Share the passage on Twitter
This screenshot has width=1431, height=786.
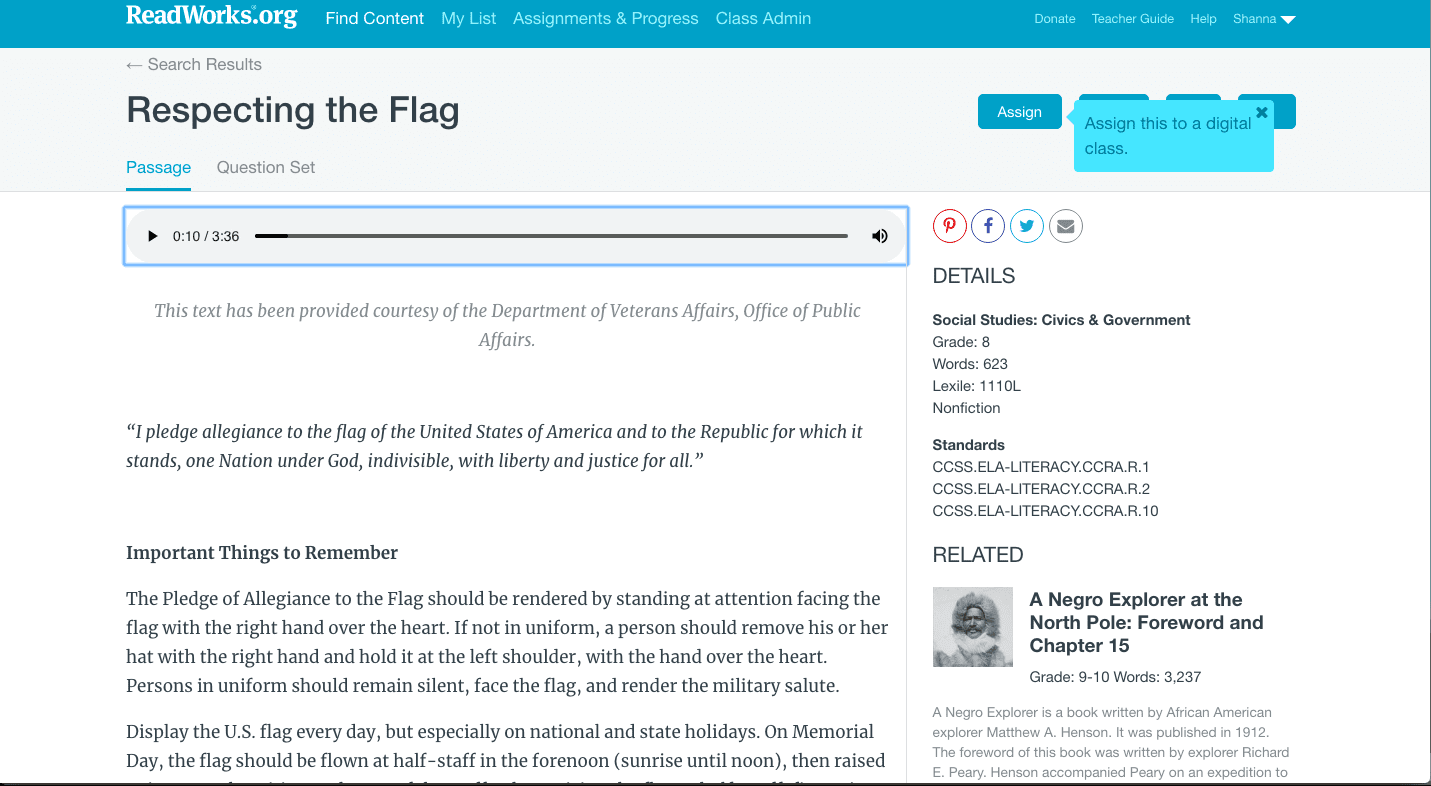tap(1027, 226)
